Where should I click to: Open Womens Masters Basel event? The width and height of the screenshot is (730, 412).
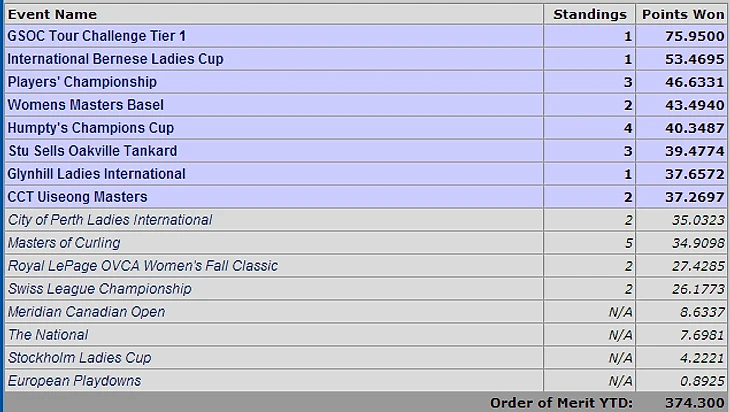tap(86, 105)
